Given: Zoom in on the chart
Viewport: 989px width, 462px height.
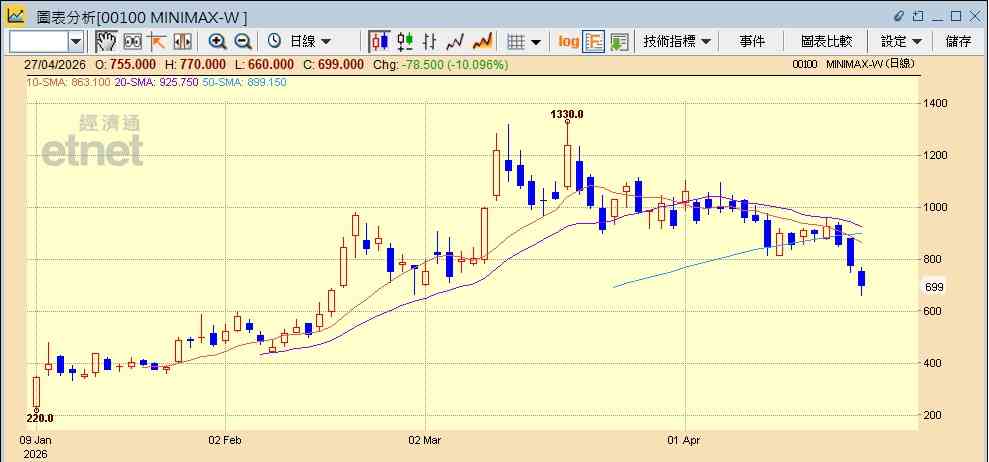Looking at the screenshot, I should (x=218, y=42).
